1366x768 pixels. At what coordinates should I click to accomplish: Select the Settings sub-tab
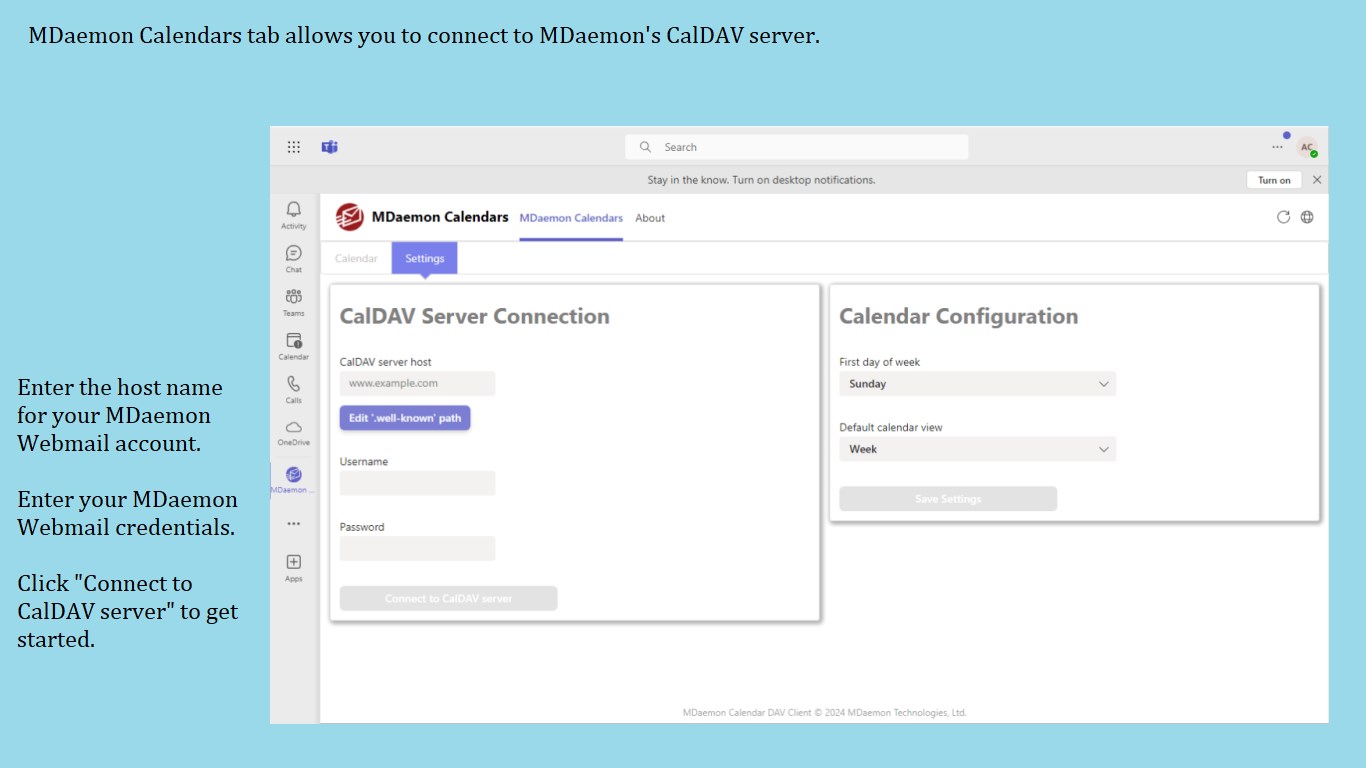(x=424, y=258)
